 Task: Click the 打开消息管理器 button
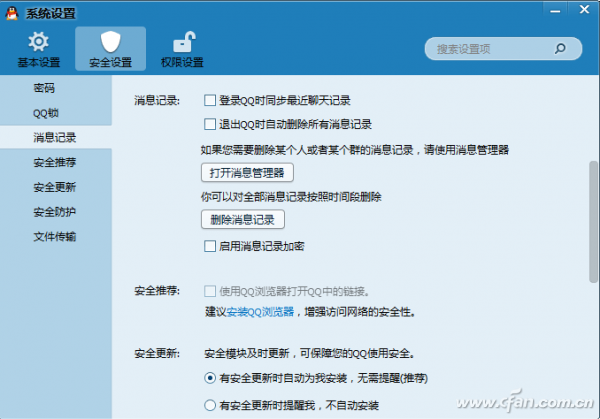(x=247, y=173)
